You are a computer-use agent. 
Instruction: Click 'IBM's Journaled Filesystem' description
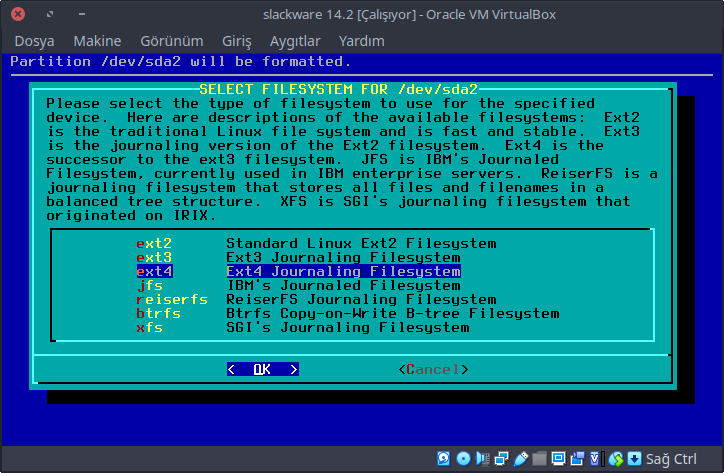(x=343, y=285)
